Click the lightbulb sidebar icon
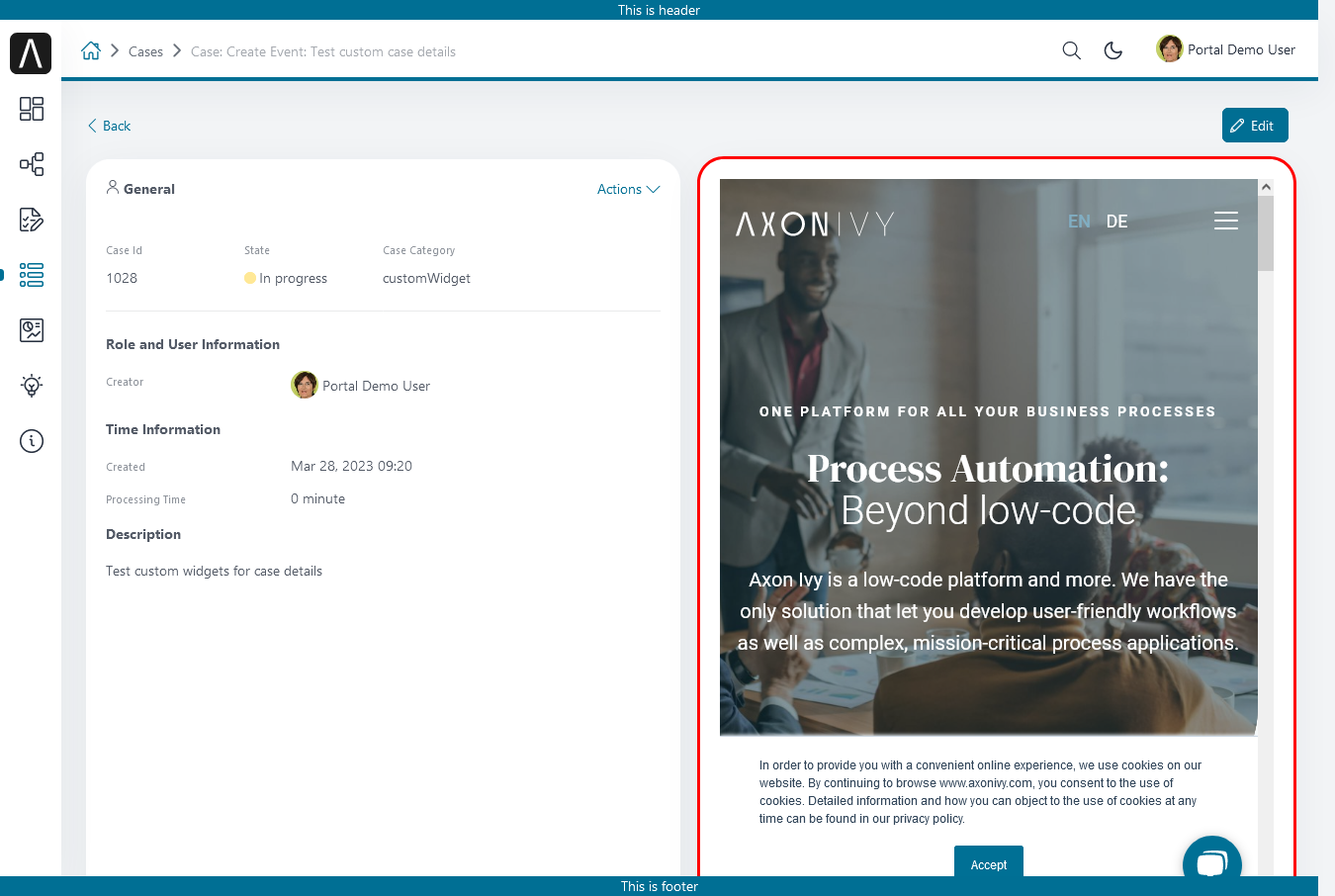The image size is (1335, 896). [x=32, y=386]
